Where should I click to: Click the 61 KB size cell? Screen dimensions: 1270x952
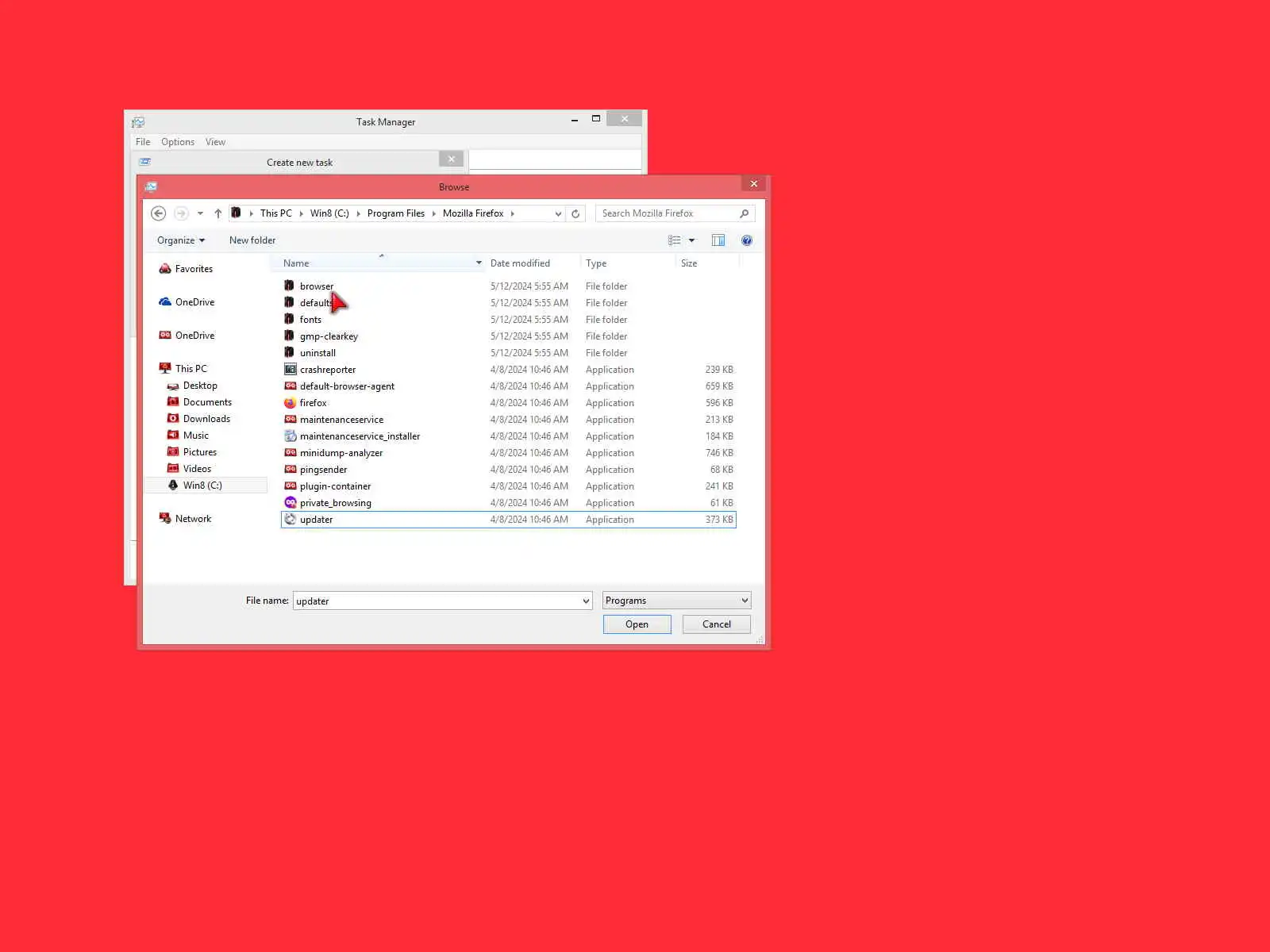722,503
